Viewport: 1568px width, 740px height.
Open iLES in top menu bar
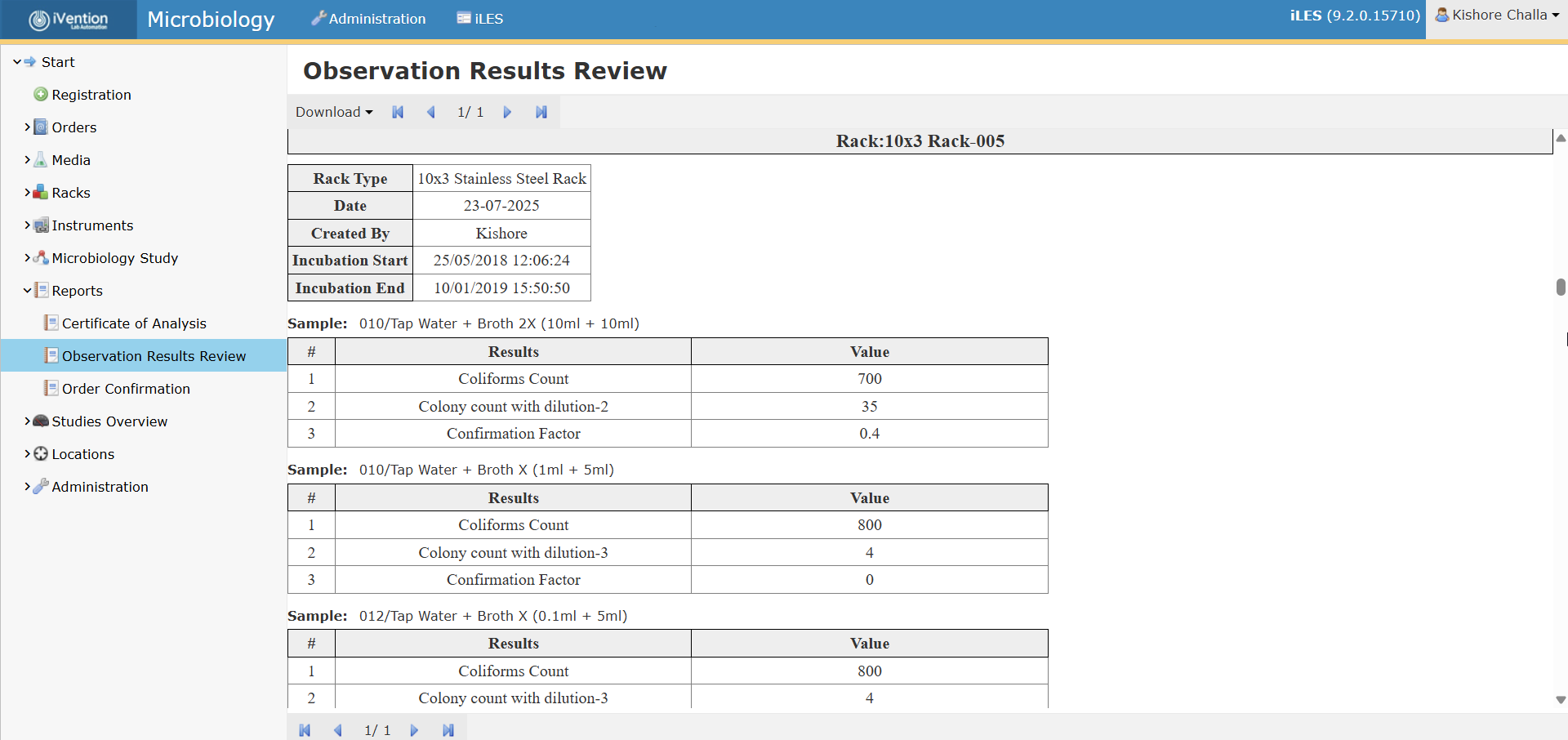pyautogui.click(x=480, y=19)
